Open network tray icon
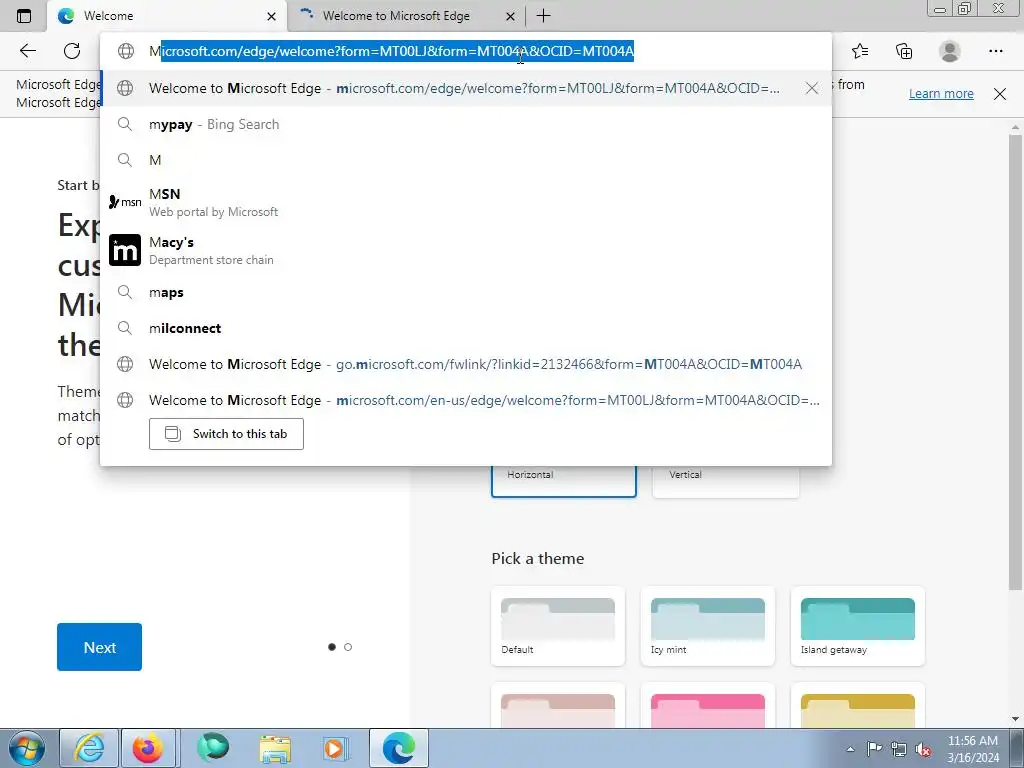The height and width of the screenshot is (768, 1024). 899,749
